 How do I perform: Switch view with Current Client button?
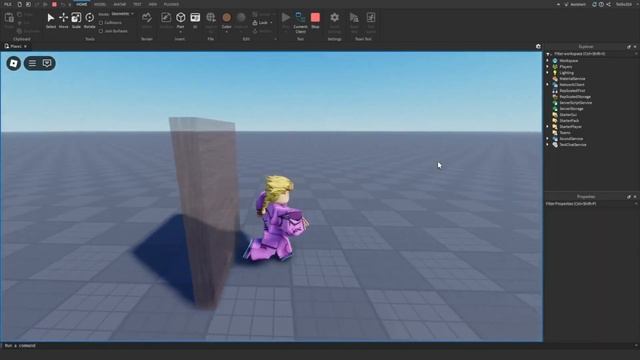[300, 22]
